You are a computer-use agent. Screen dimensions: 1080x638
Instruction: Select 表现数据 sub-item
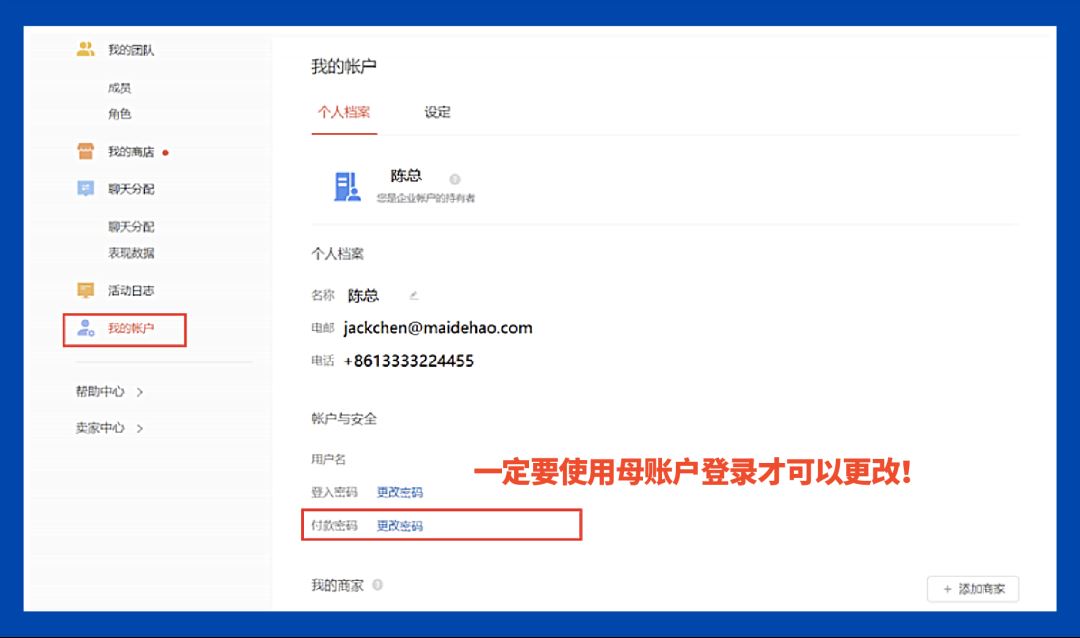coord(131,253)
